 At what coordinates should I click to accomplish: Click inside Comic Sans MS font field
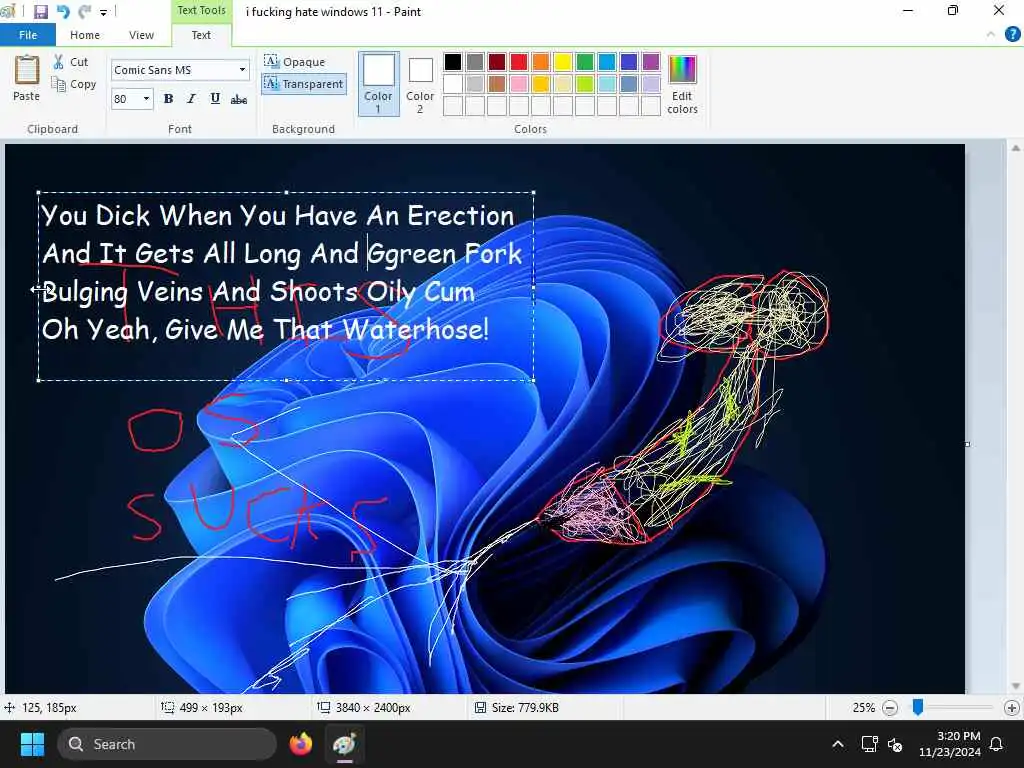tap(172, 70)
